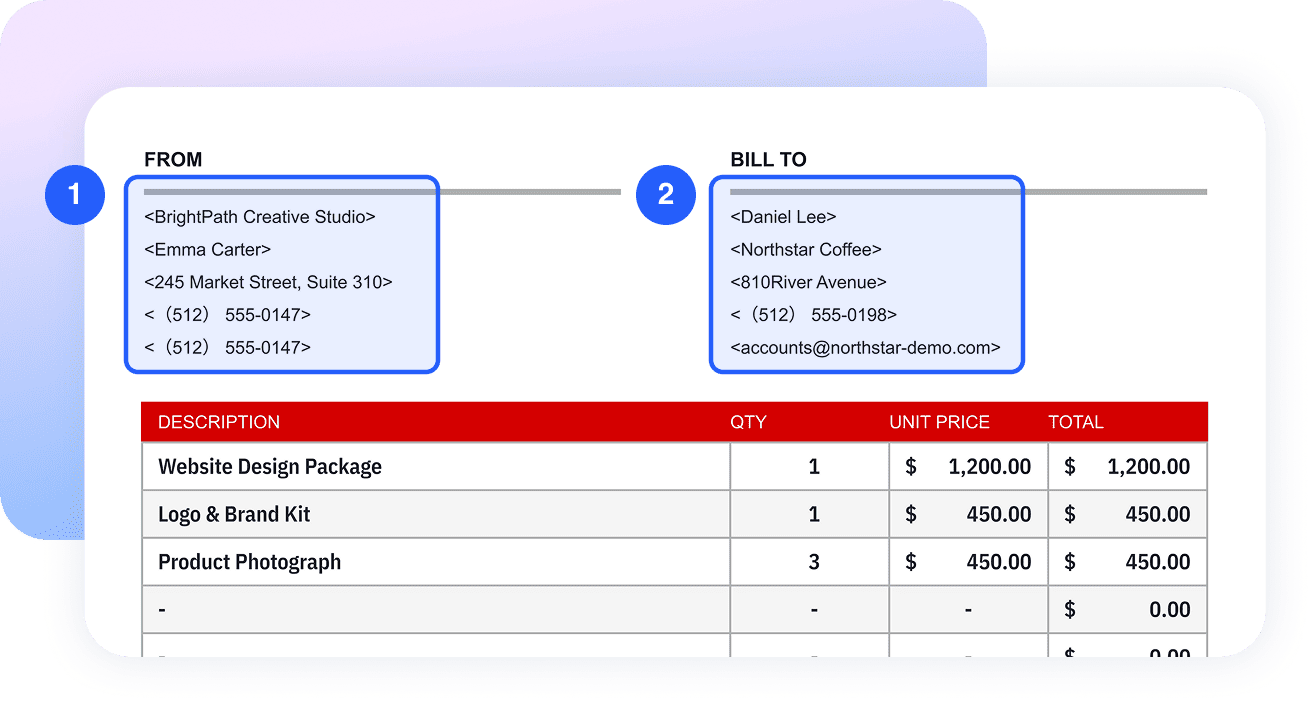Click the quantity 3 cell
This screenshot has height=704, width=1313.
[810, 562]
